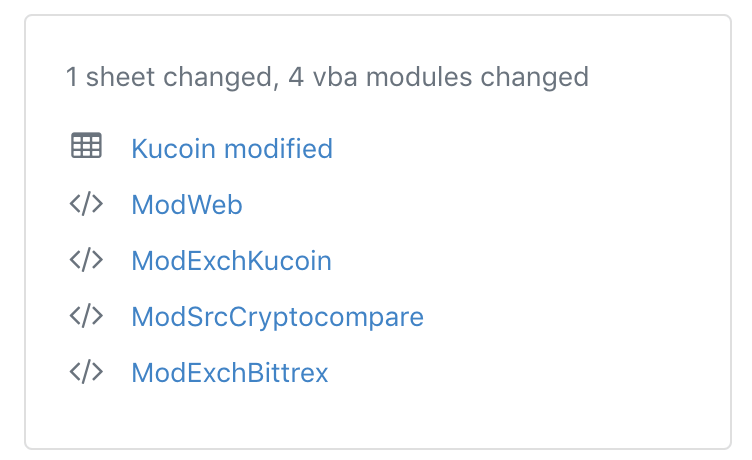This screenshot has width=752, height=460.
Task: View the ModExchKucoin module changes
Action: click(x=231, y=261)
